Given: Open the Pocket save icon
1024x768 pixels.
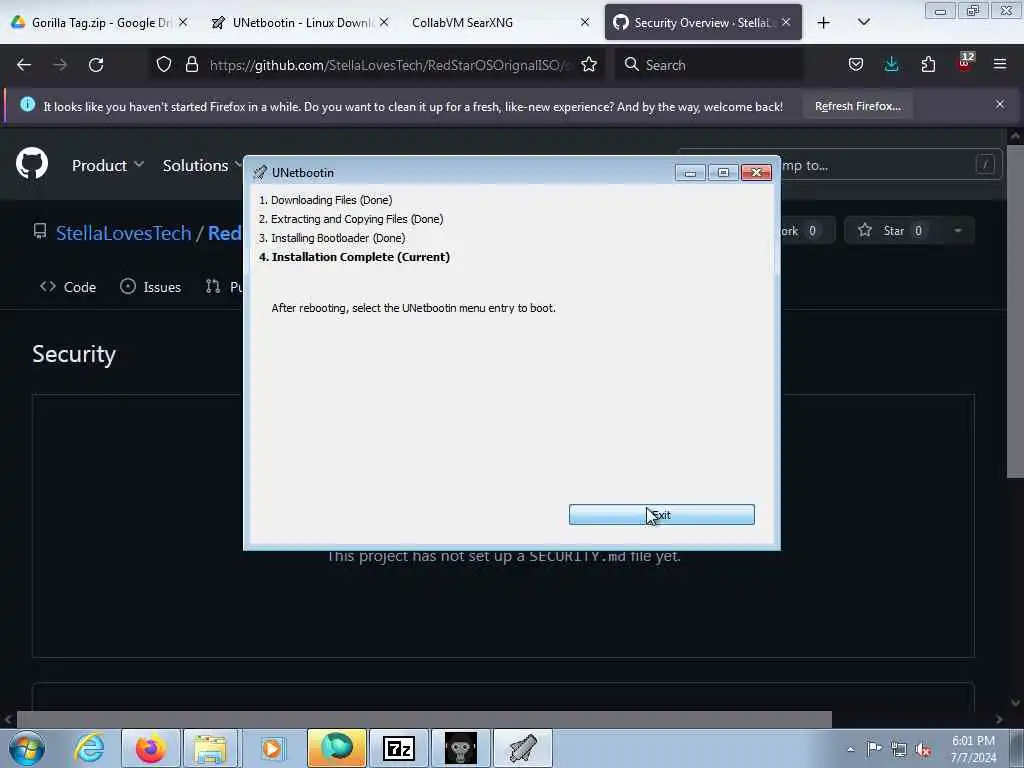Looking at the screenshot, I should (x=856, y=65).
